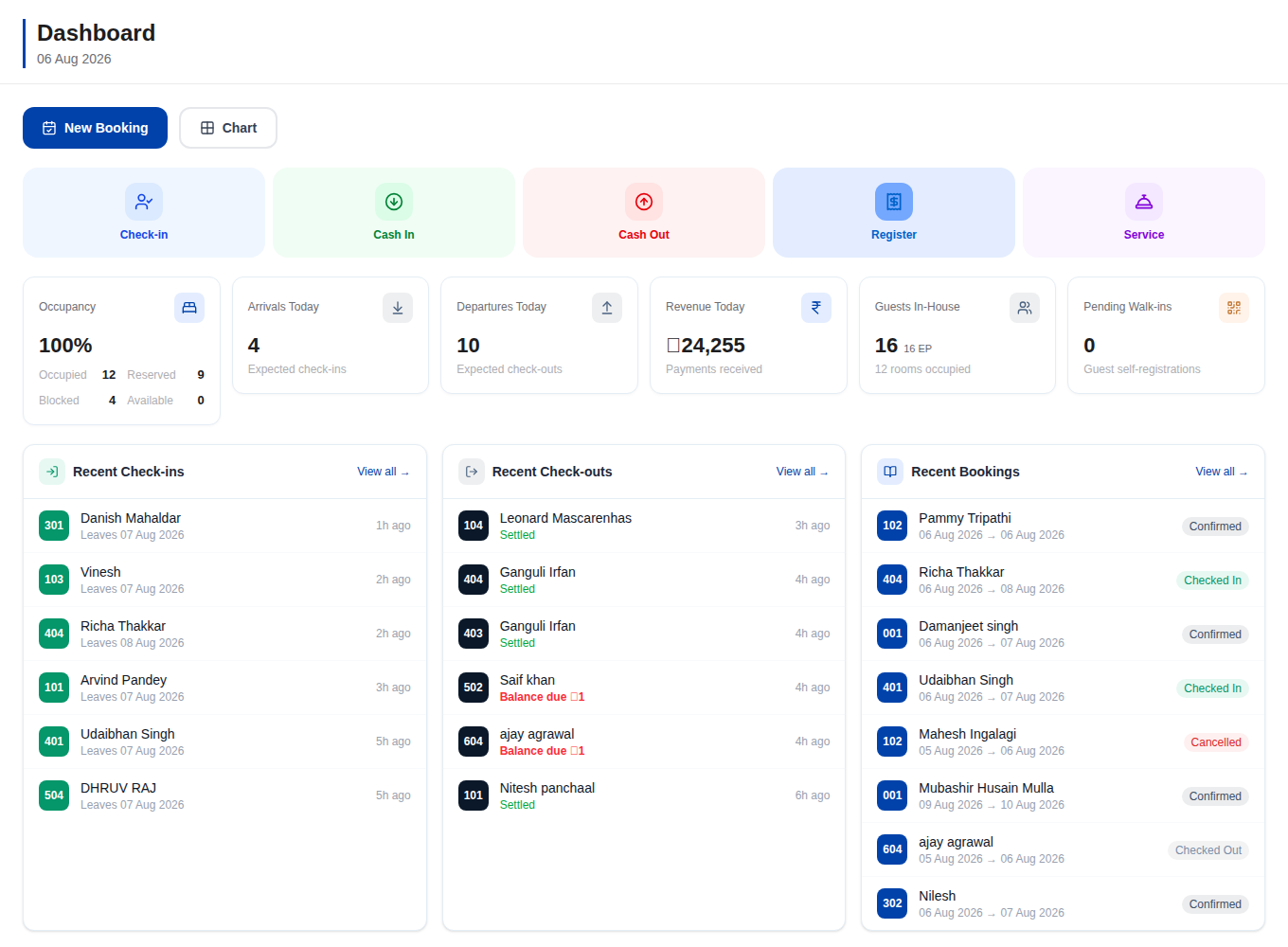Select Vinesh check-in in room 103
This screenshot has width=1288, height=947.
pos(224,580)
